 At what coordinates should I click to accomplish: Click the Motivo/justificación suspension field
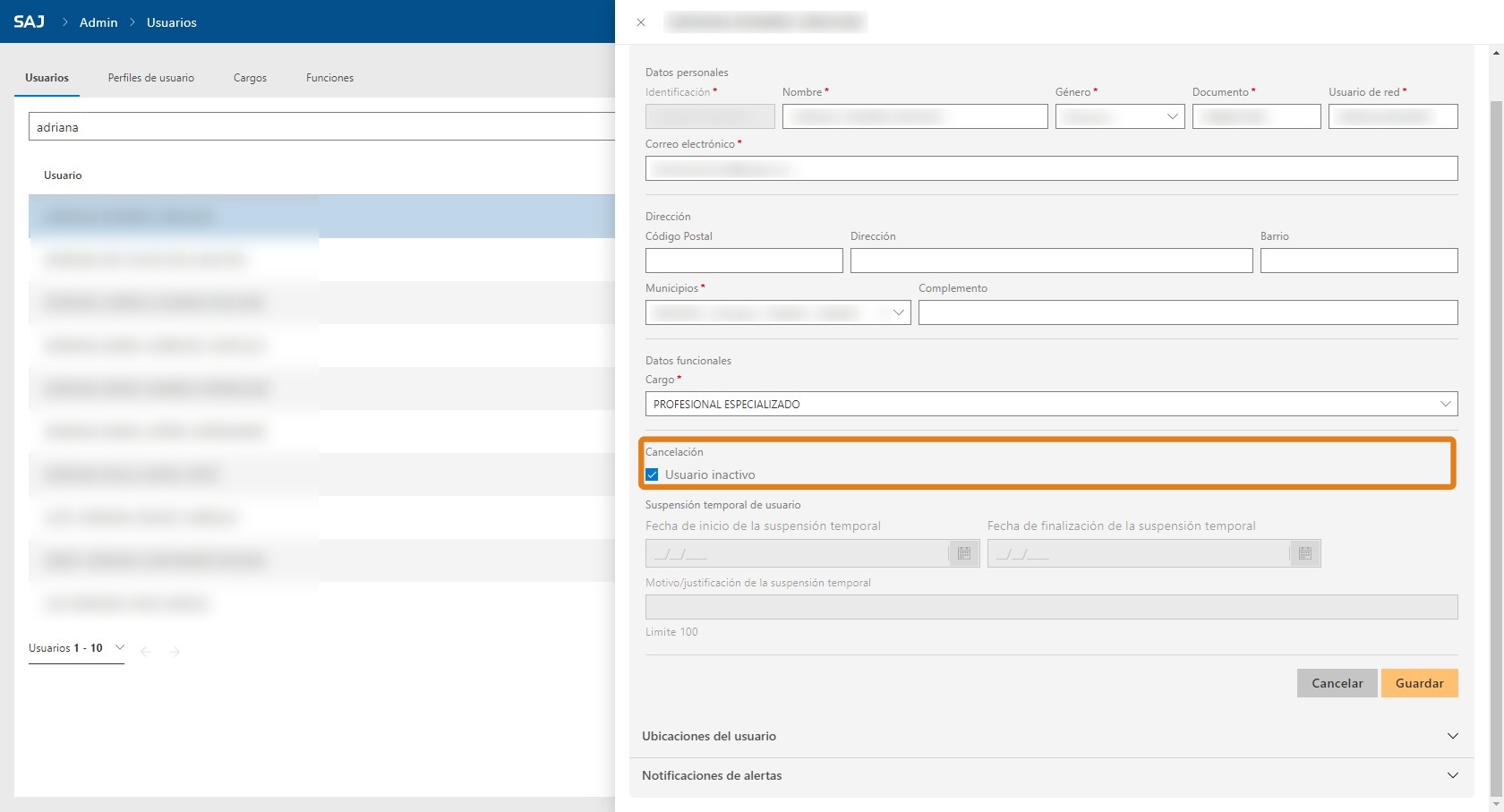click(1051, 607)
